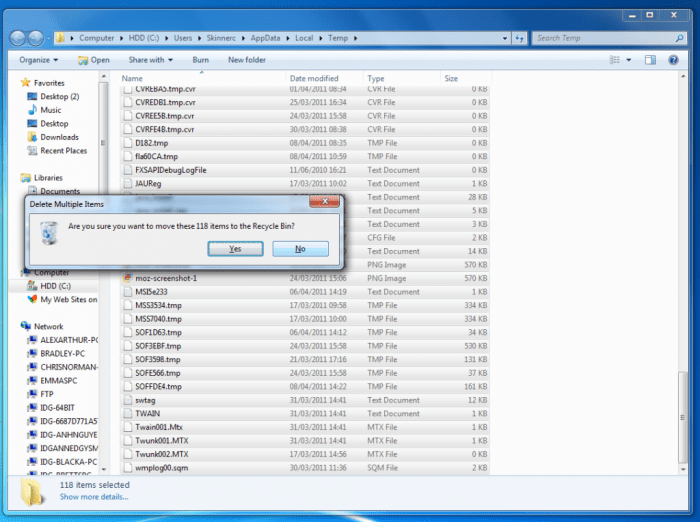Expand the arrow after Temp in breadcrumb
This screenshot has height=522, width=700.
pos(355,38)
